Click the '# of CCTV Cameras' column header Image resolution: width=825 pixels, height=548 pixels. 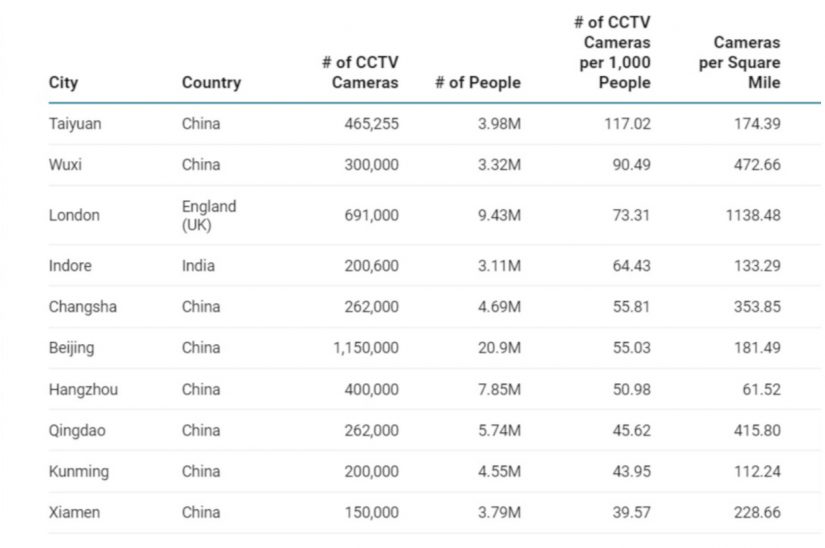360,72
